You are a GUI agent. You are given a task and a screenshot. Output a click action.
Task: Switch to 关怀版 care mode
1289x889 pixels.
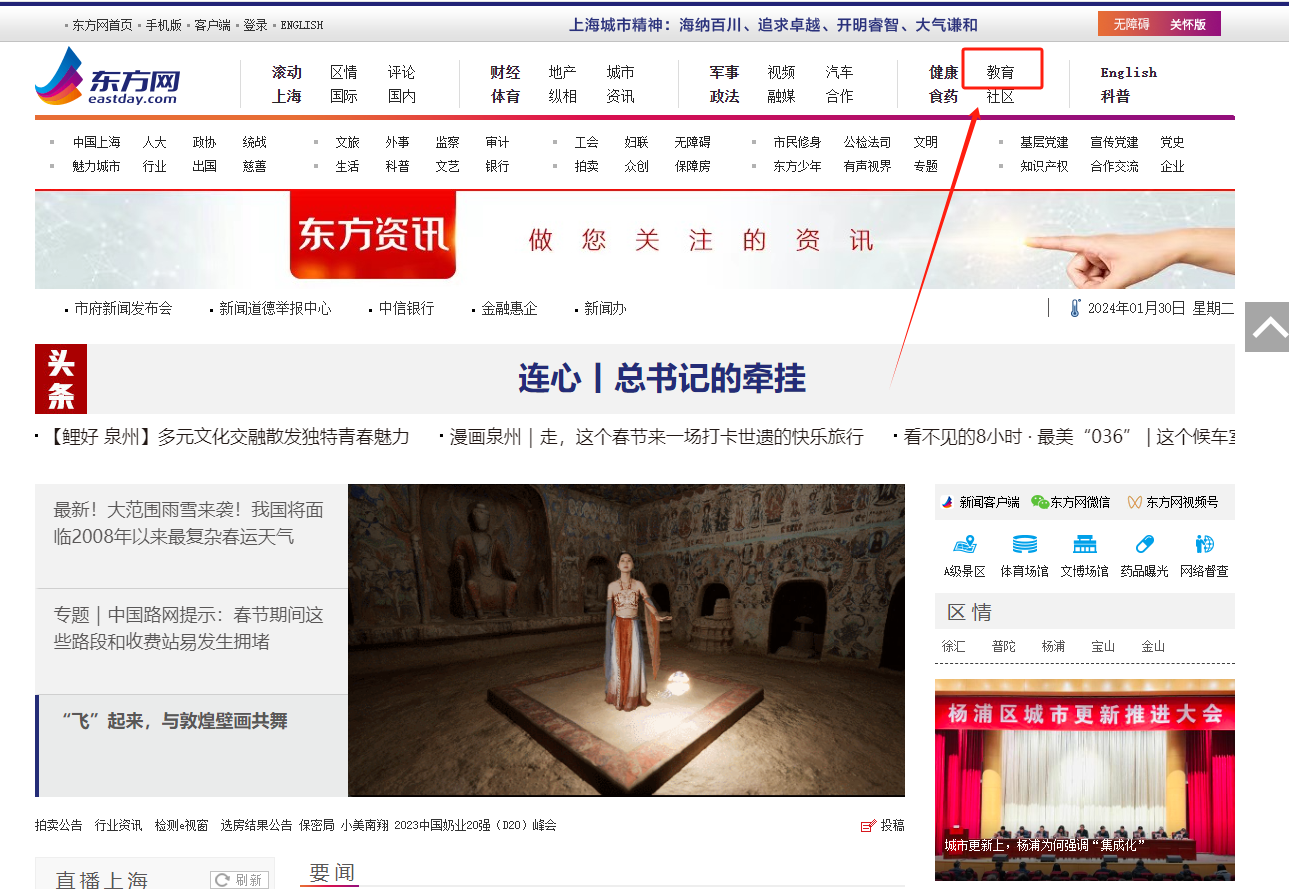coord(1188,24)
